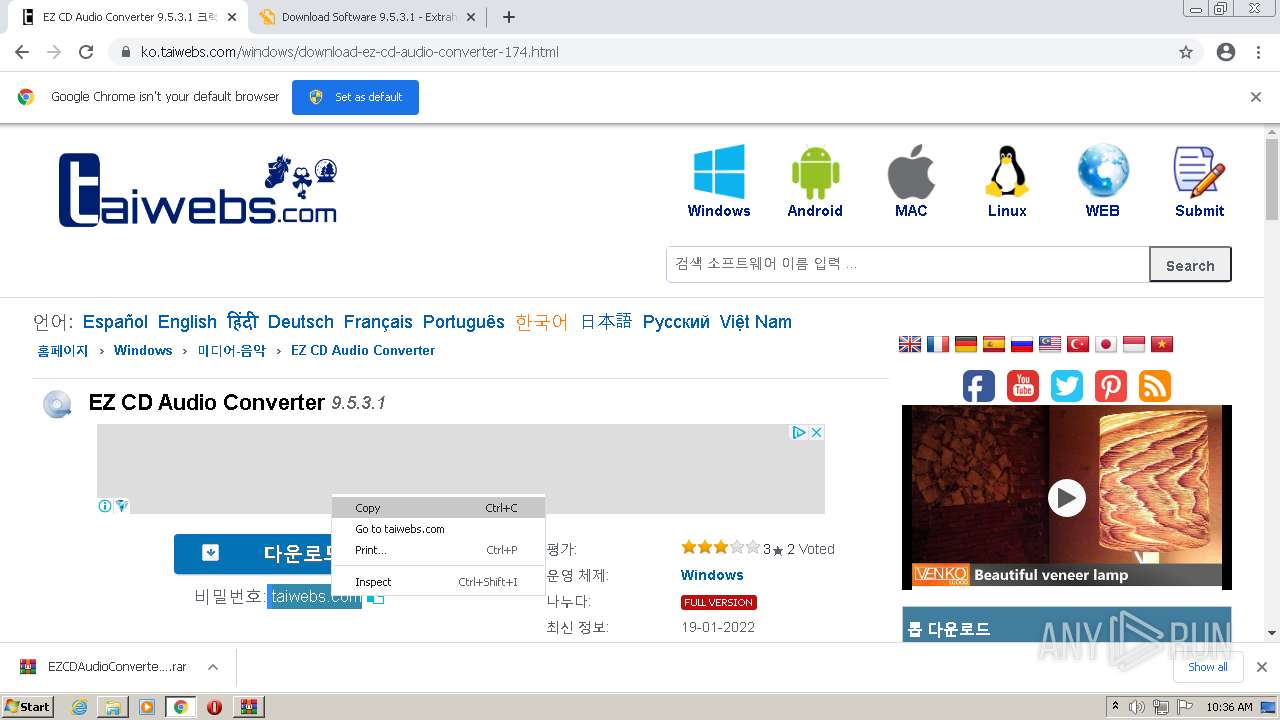The height and width of the screenshot is (720, 1280).
Task: Open the YouTube social icon
Action: [1023, 386]
